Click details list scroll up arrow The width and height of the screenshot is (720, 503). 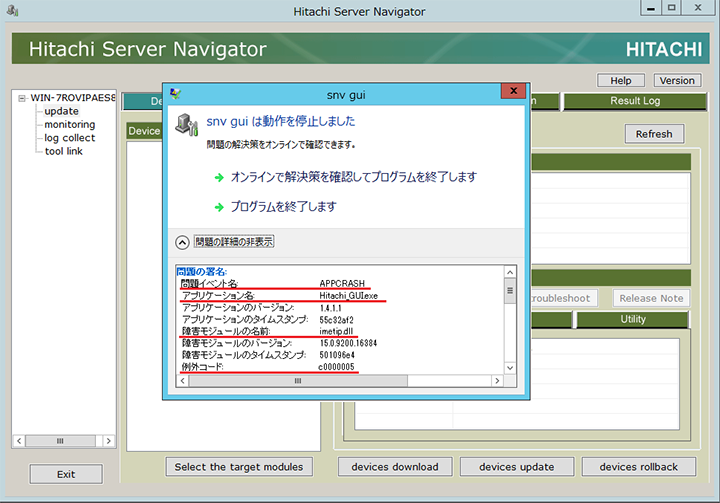510,272
